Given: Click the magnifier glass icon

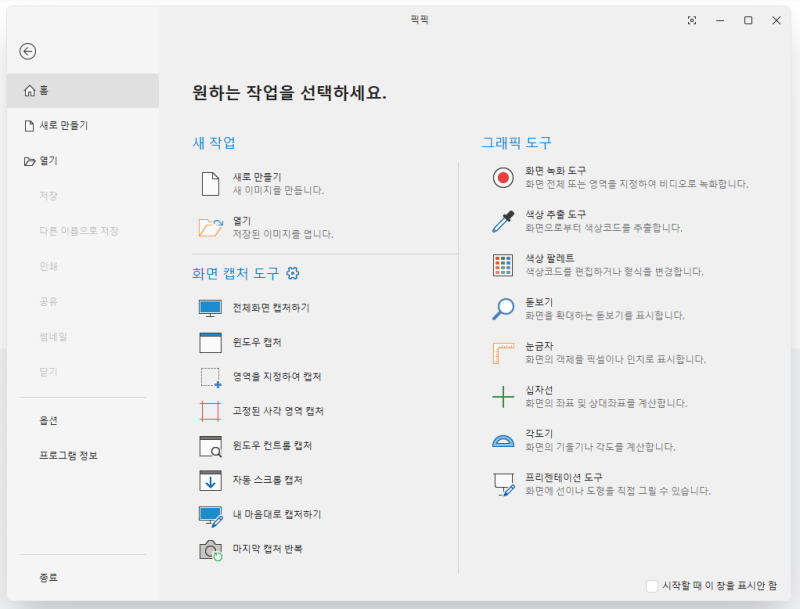Looking at the screenshot, I should 503,309.
